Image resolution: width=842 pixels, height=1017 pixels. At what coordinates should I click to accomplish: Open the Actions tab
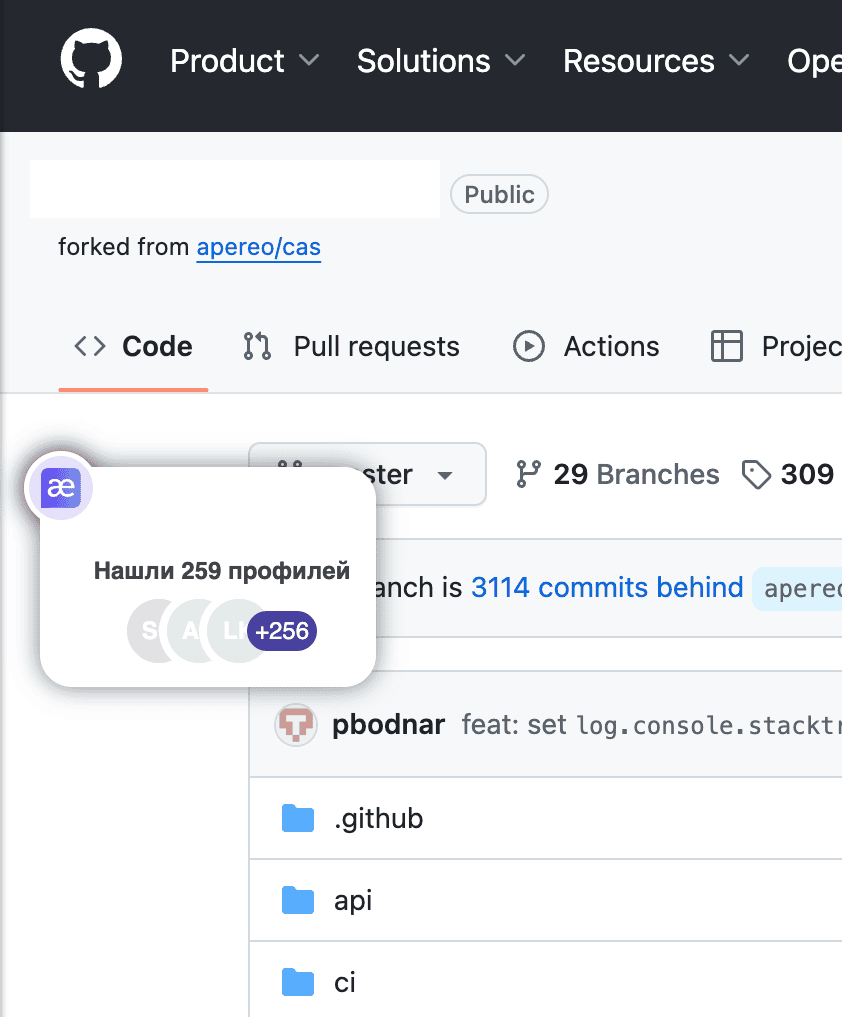tap(586, 347)
